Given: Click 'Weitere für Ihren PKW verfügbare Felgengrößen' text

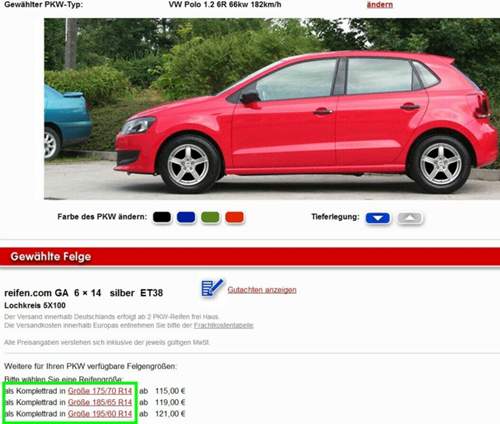Looking at the screenshot, I should click(90, 366).
